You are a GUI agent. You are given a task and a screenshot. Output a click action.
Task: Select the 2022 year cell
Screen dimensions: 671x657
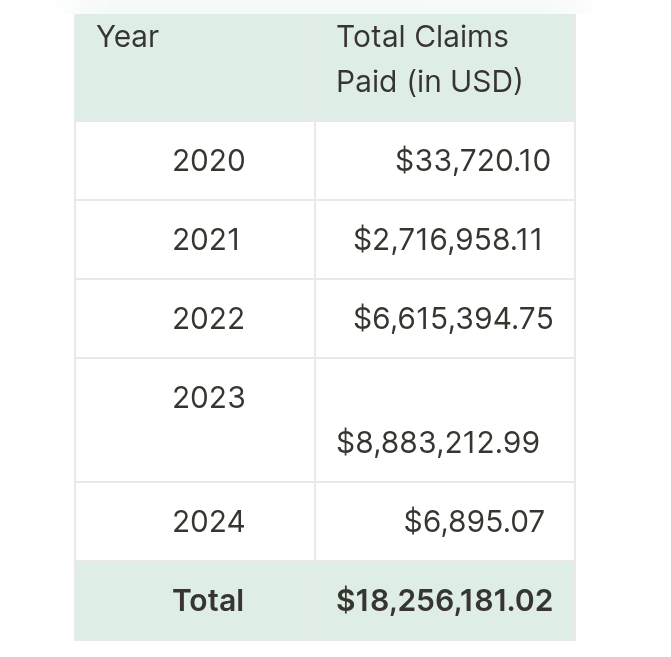[208, 319]
